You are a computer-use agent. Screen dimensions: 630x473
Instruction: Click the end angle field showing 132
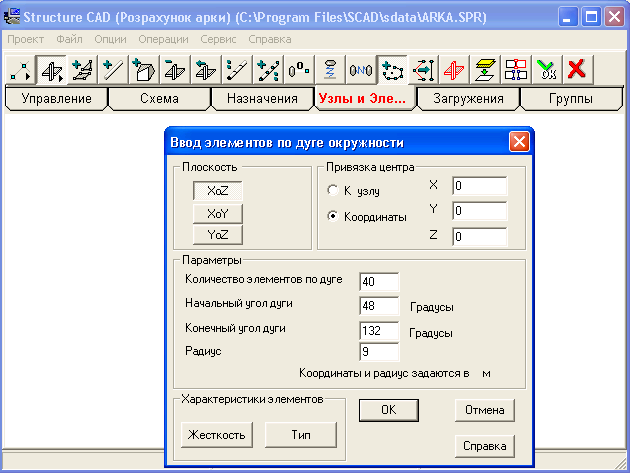tap(379, 331)
